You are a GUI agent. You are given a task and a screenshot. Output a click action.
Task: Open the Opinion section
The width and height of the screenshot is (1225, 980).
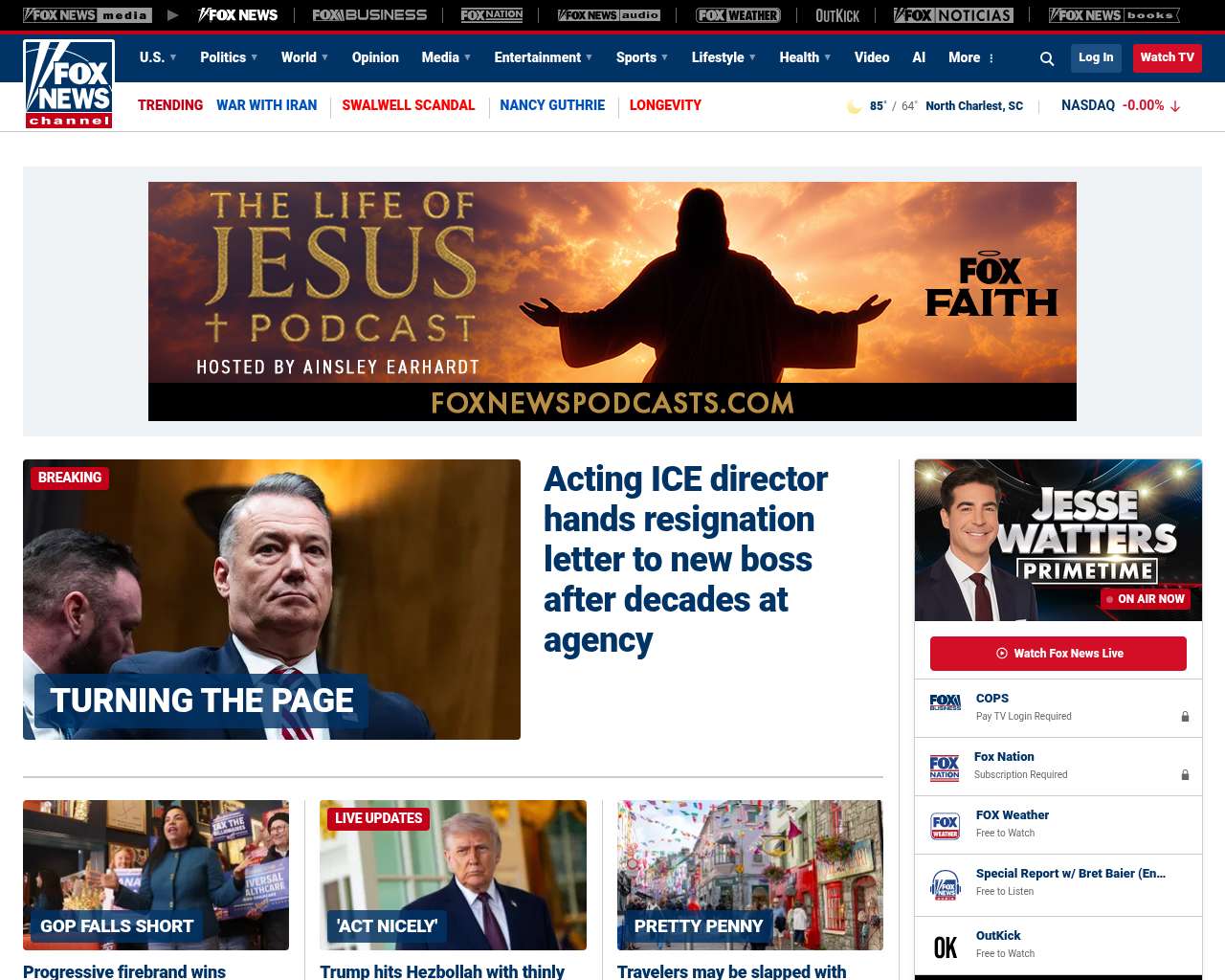(x=375, y=57)
